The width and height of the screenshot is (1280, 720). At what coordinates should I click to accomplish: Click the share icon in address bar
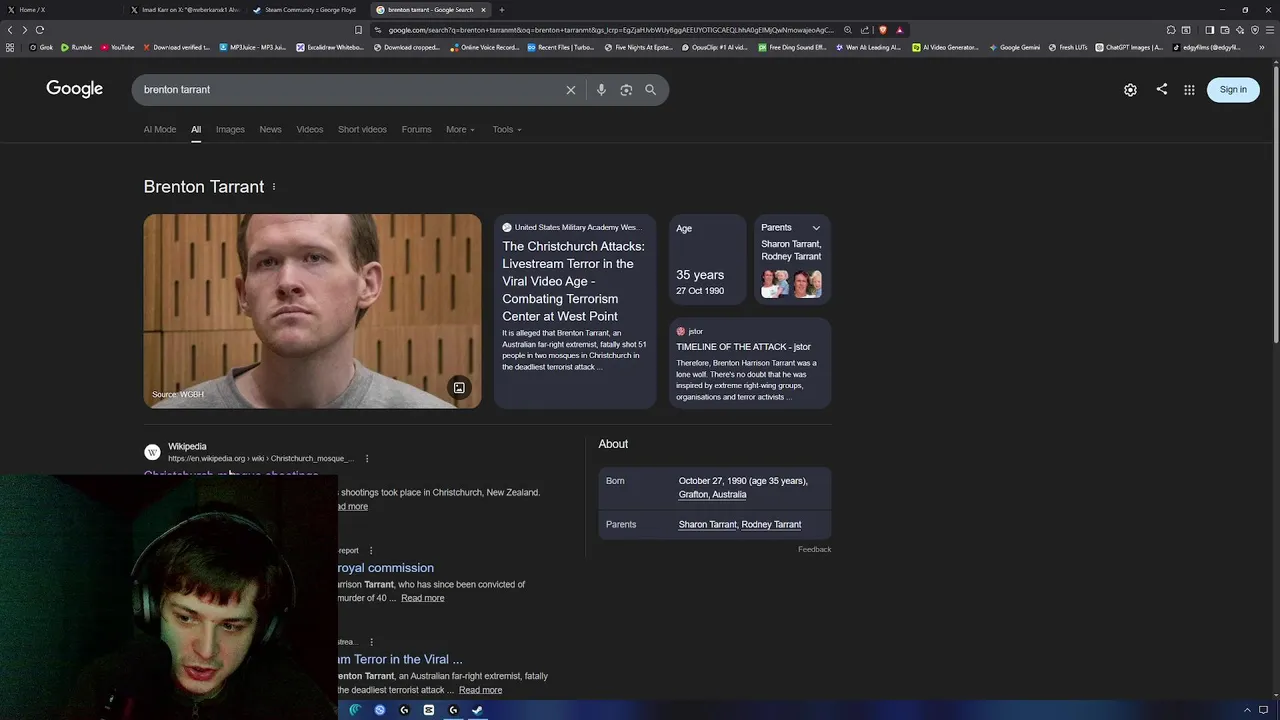point(865,30)
